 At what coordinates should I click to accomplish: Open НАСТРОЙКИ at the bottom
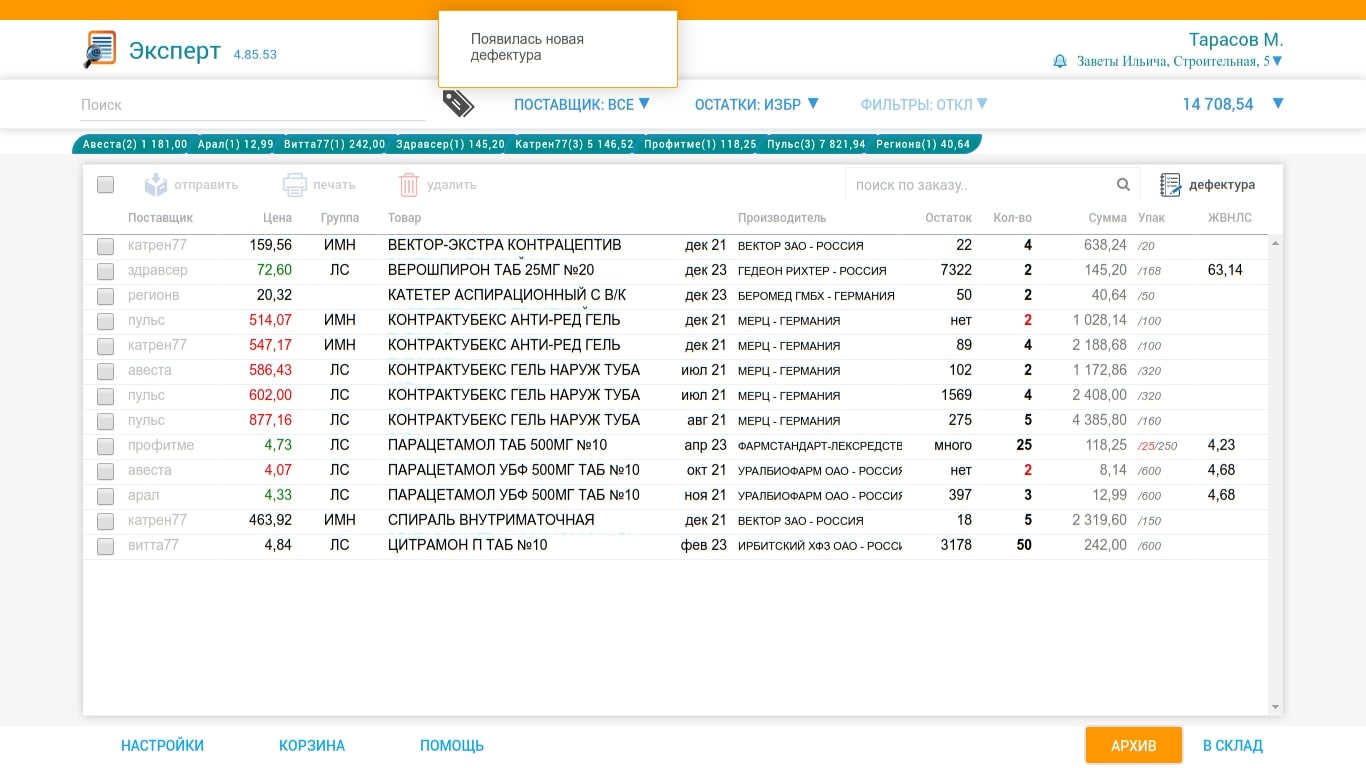click(162, 745)
